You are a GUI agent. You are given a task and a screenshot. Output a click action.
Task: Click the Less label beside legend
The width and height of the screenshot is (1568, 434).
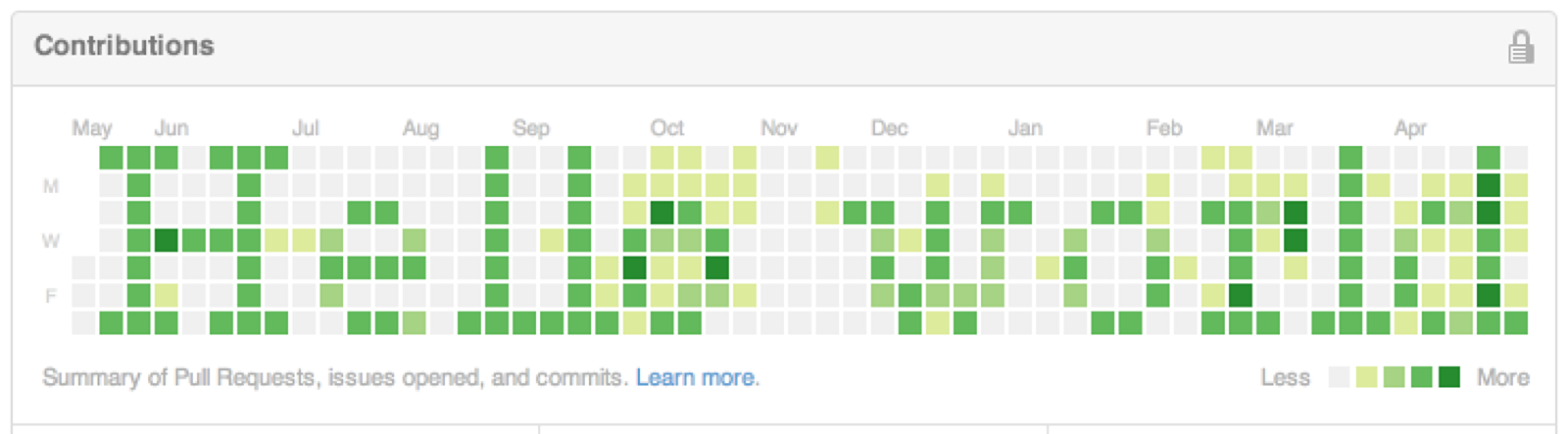1286,377
